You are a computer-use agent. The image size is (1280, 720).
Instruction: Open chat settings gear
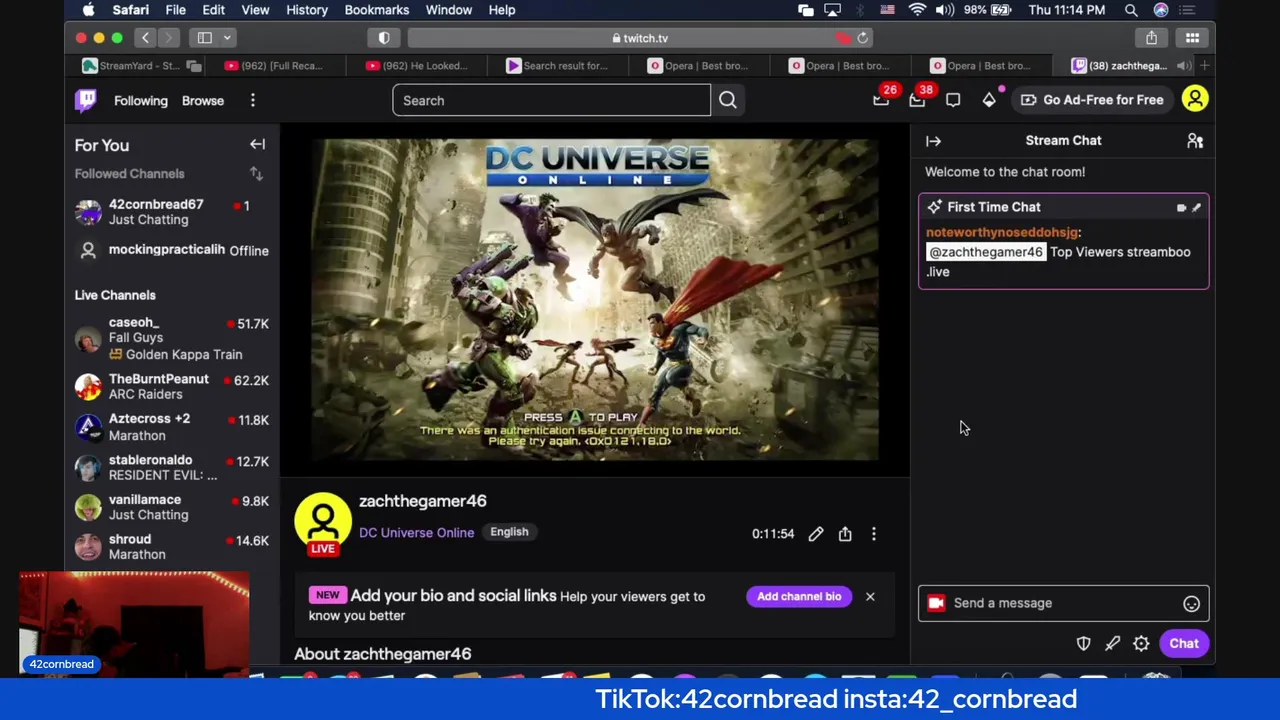pyautogui.click(x=1141, y=644)
